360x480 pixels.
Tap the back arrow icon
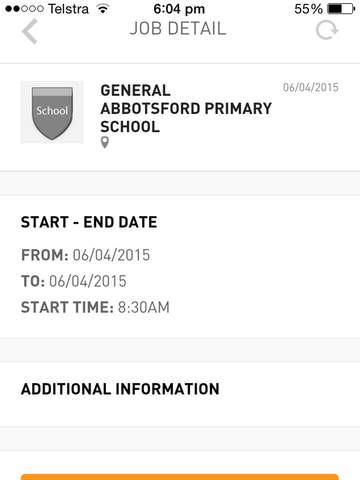click(x=29, y=31)
